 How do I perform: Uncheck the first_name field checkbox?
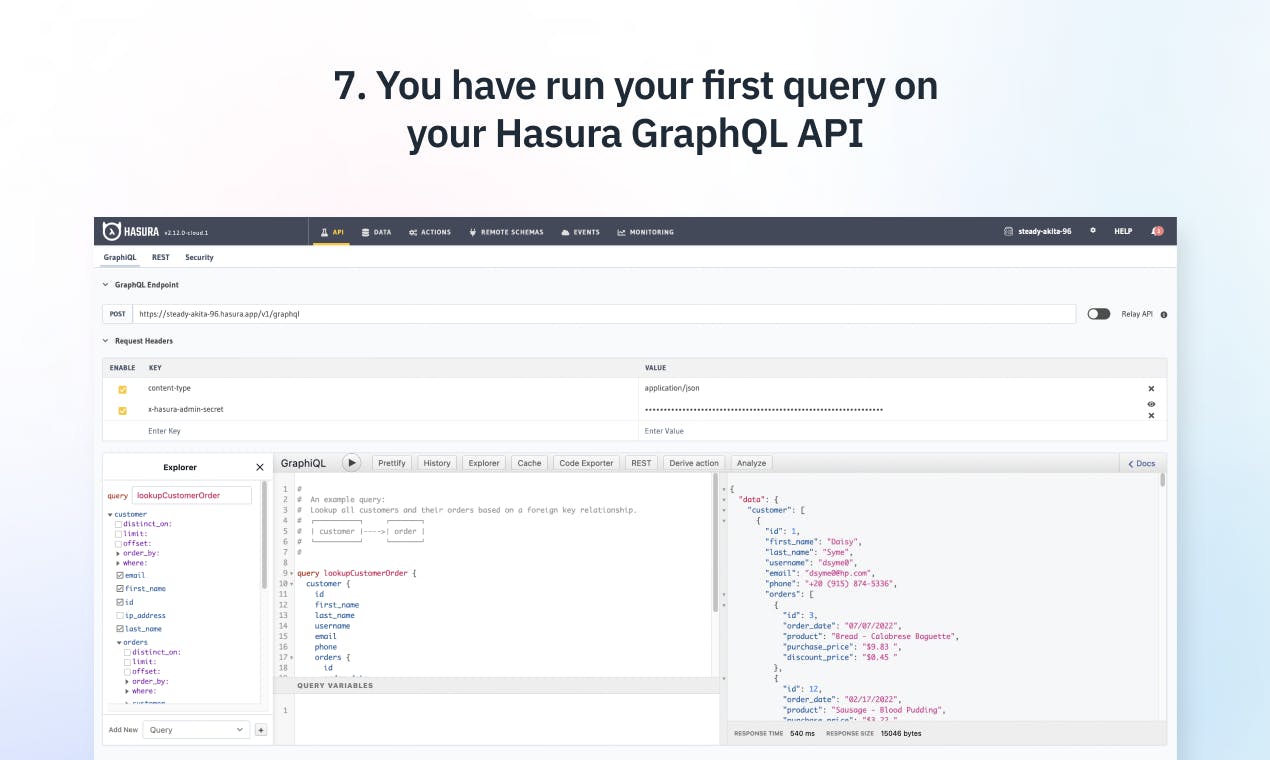coord(120,589)
